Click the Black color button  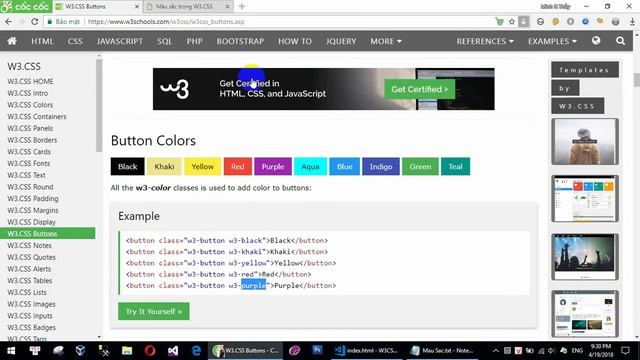pos(127,167)
